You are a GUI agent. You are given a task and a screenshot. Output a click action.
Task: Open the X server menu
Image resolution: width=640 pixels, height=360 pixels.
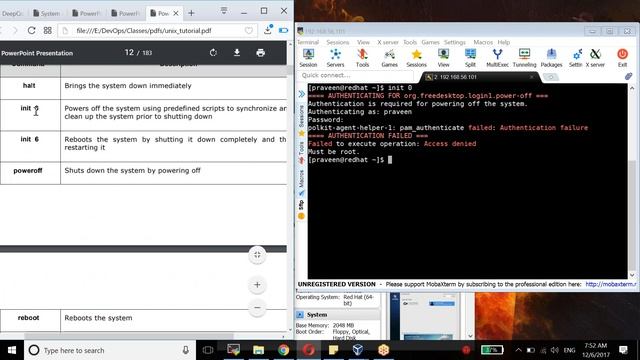pyautogui.click(x=388, y=42)
